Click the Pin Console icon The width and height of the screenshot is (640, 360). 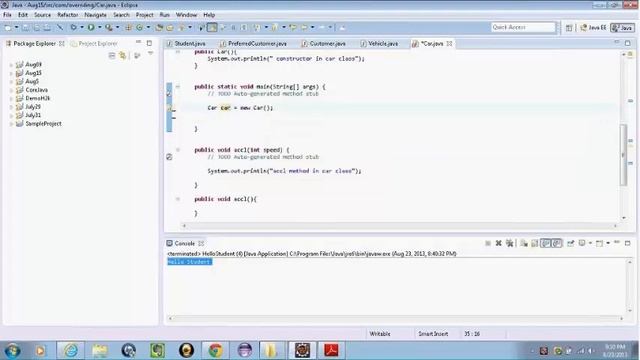[571, 243]
